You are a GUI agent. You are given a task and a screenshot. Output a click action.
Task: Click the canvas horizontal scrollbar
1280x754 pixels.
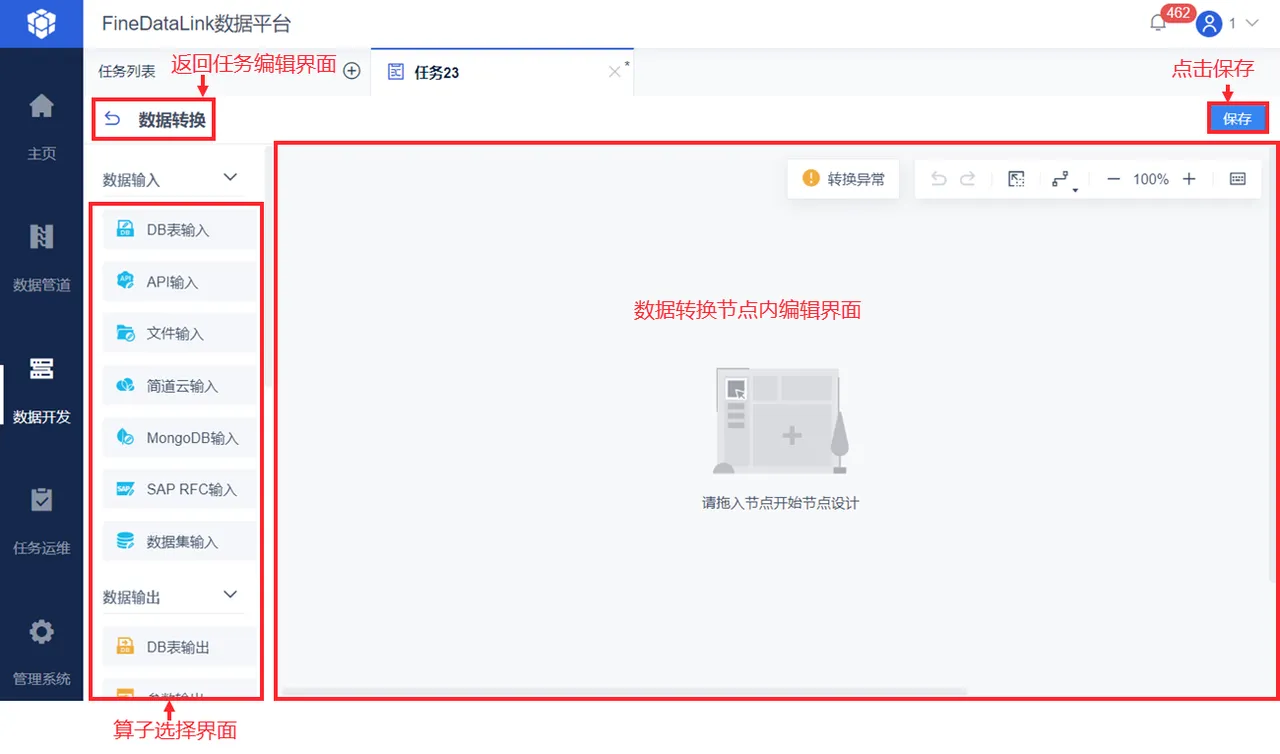click(624, 691)
